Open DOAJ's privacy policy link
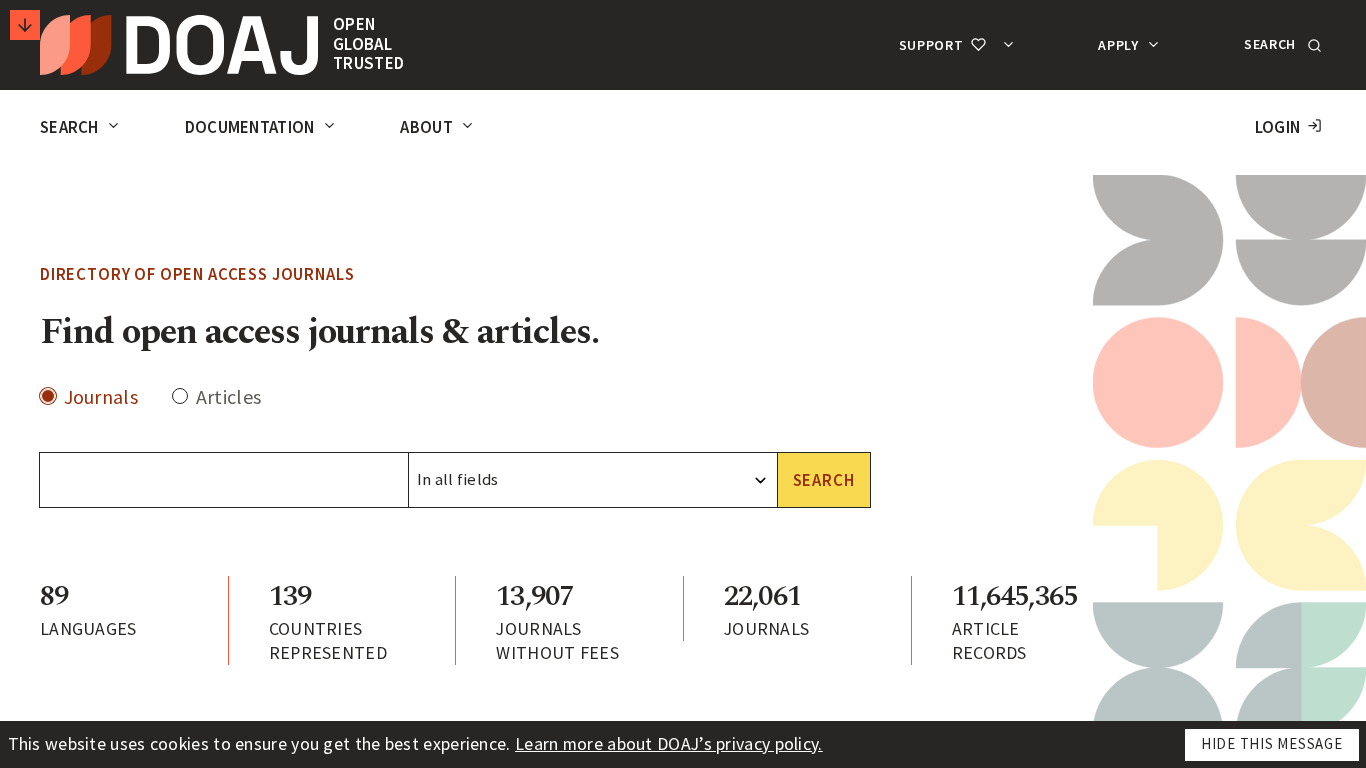This screenshot has height=768, width=1366. tap(668, 744)
